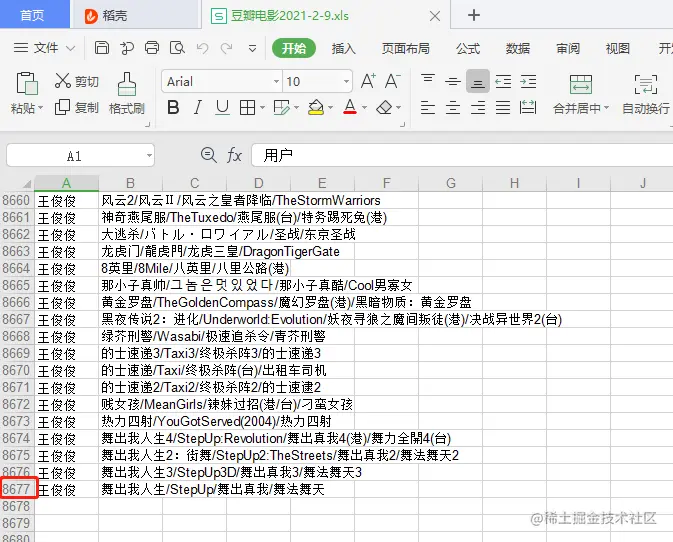The height and width of the screenshot is (542, 673).
Task: Go to the Home (首页) tab
Action: point(33,15)
